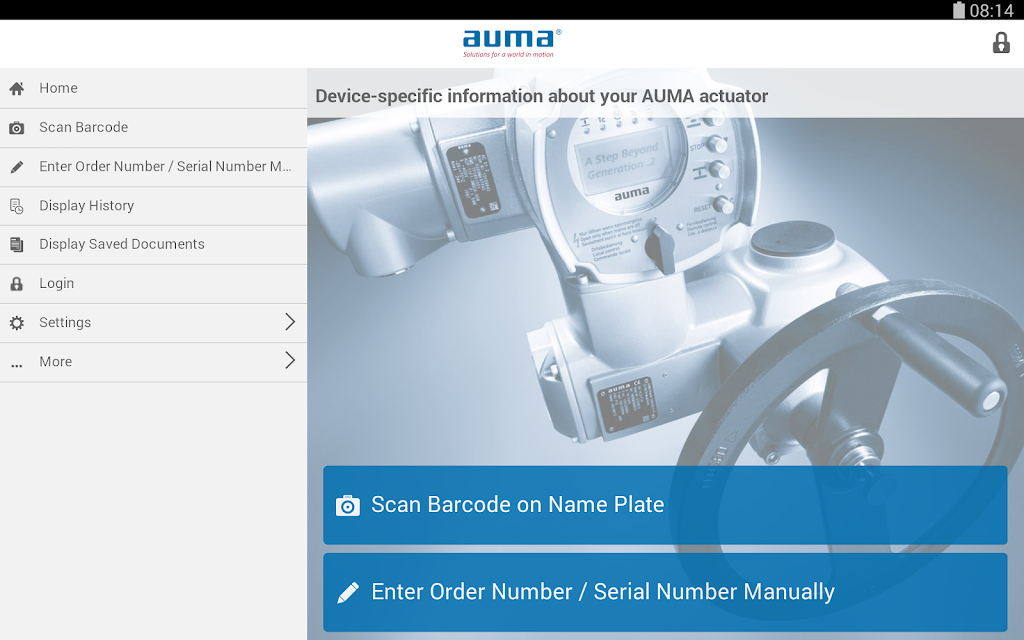Open Display History menu entry
The height and width of the screenshot is (640, 1024).
(153, 206)
